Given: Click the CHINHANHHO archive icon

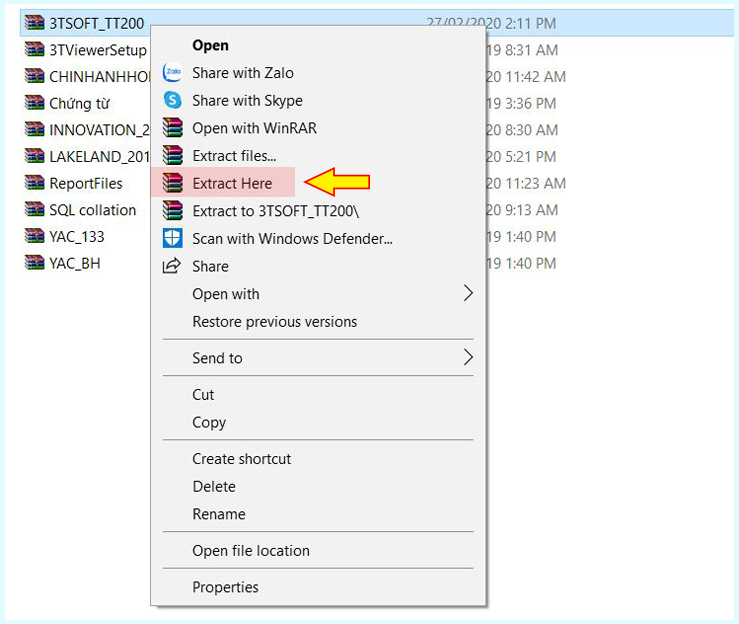Looking at the screenshot, I should [34, 76].
